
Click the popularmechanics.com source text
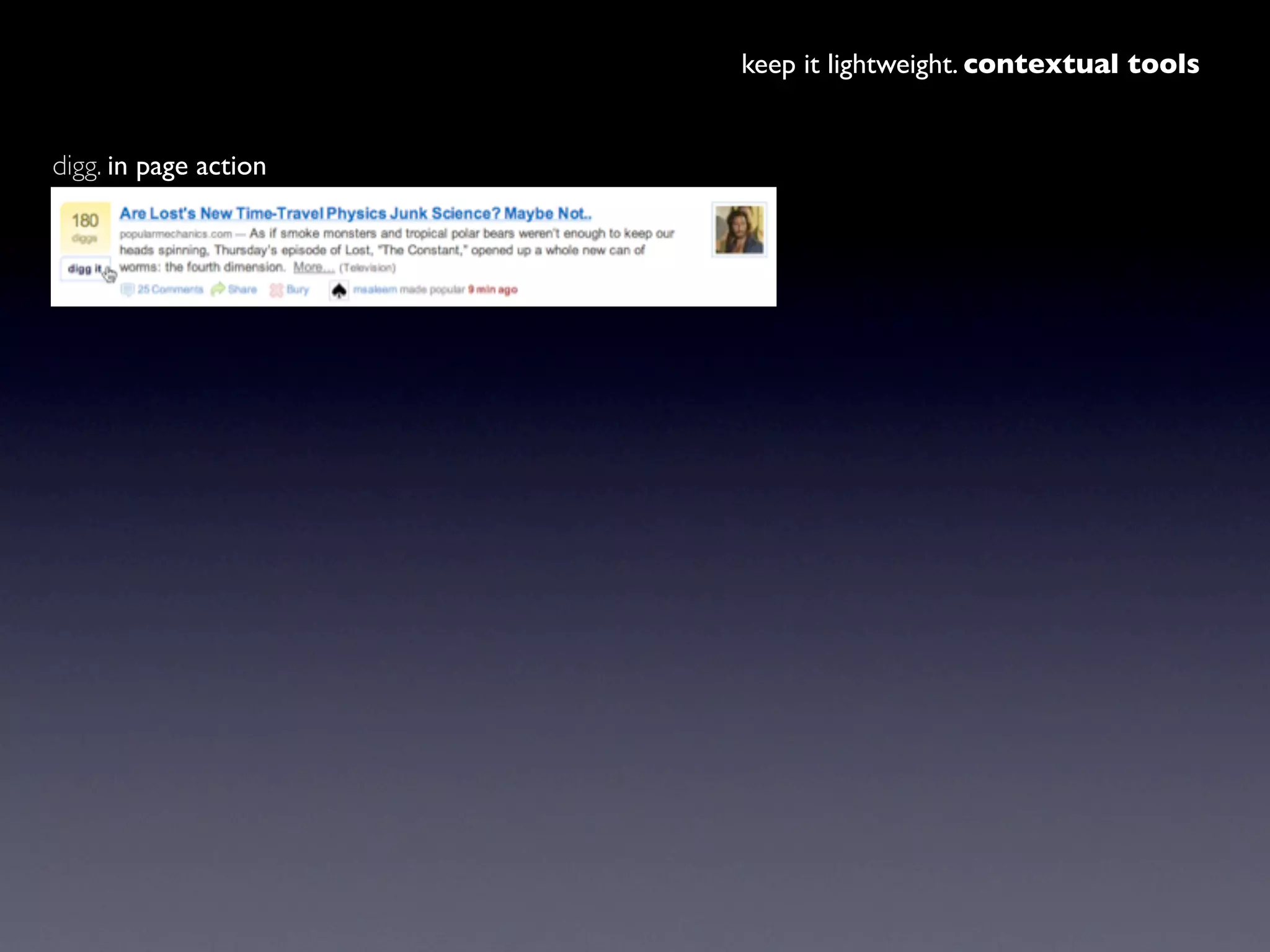175,234
